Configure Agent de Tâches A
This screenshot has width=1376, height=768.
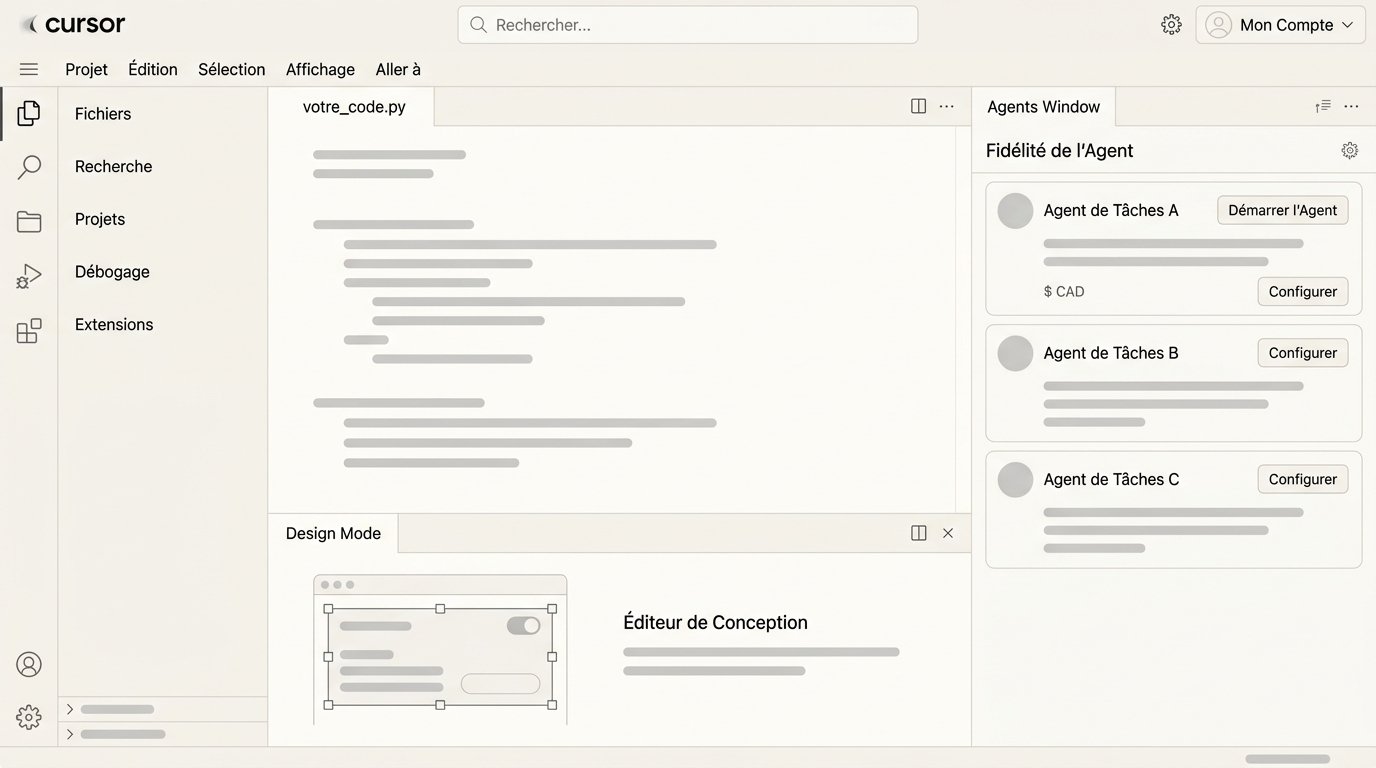coord(1302,291)
